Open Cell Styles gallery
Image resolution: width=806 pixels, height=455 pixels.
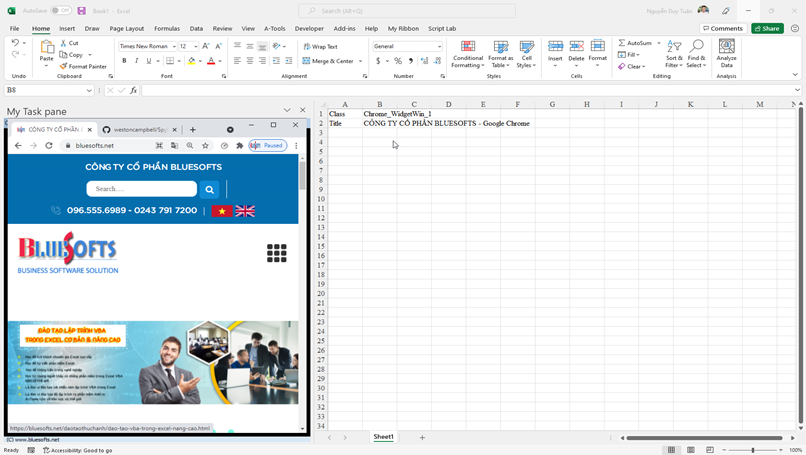[526, 54]
